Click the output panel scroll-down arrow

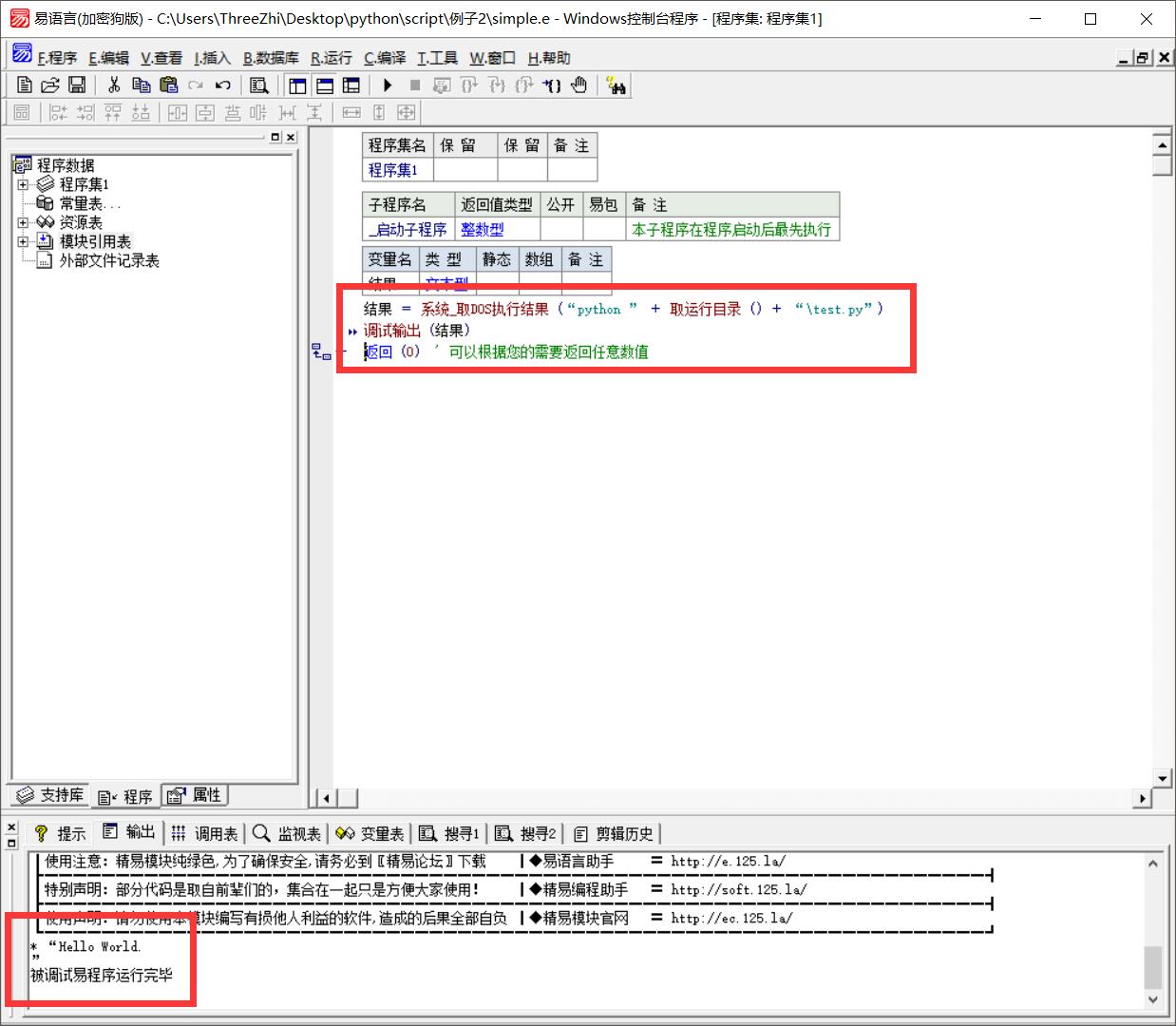point(1153,999)
